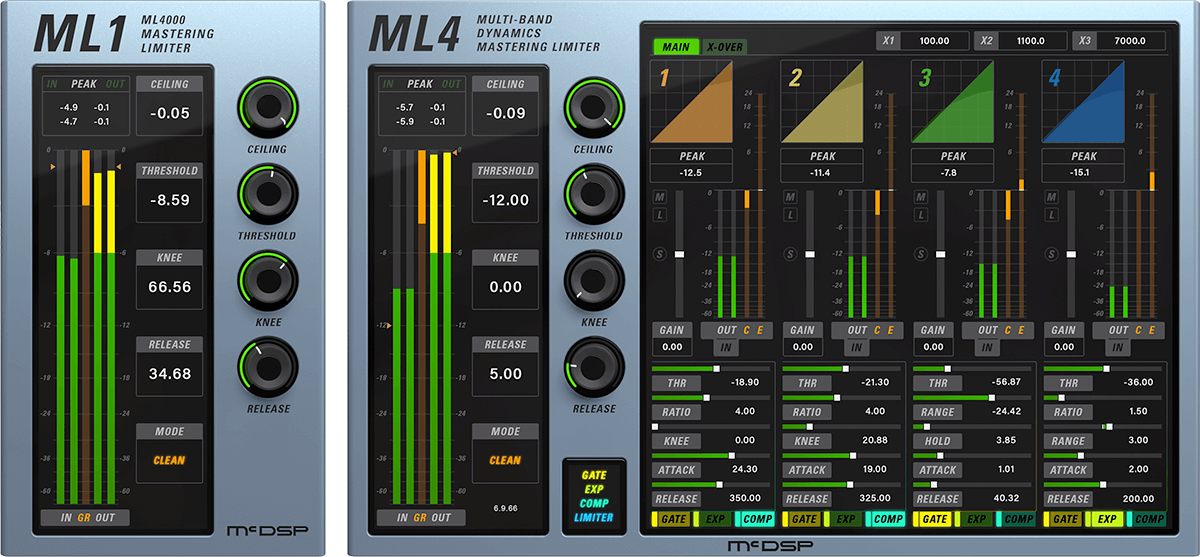Toggle band 1 OUT meter button
The width and height of the screenshot is (1200, 557).
(726, 330)
